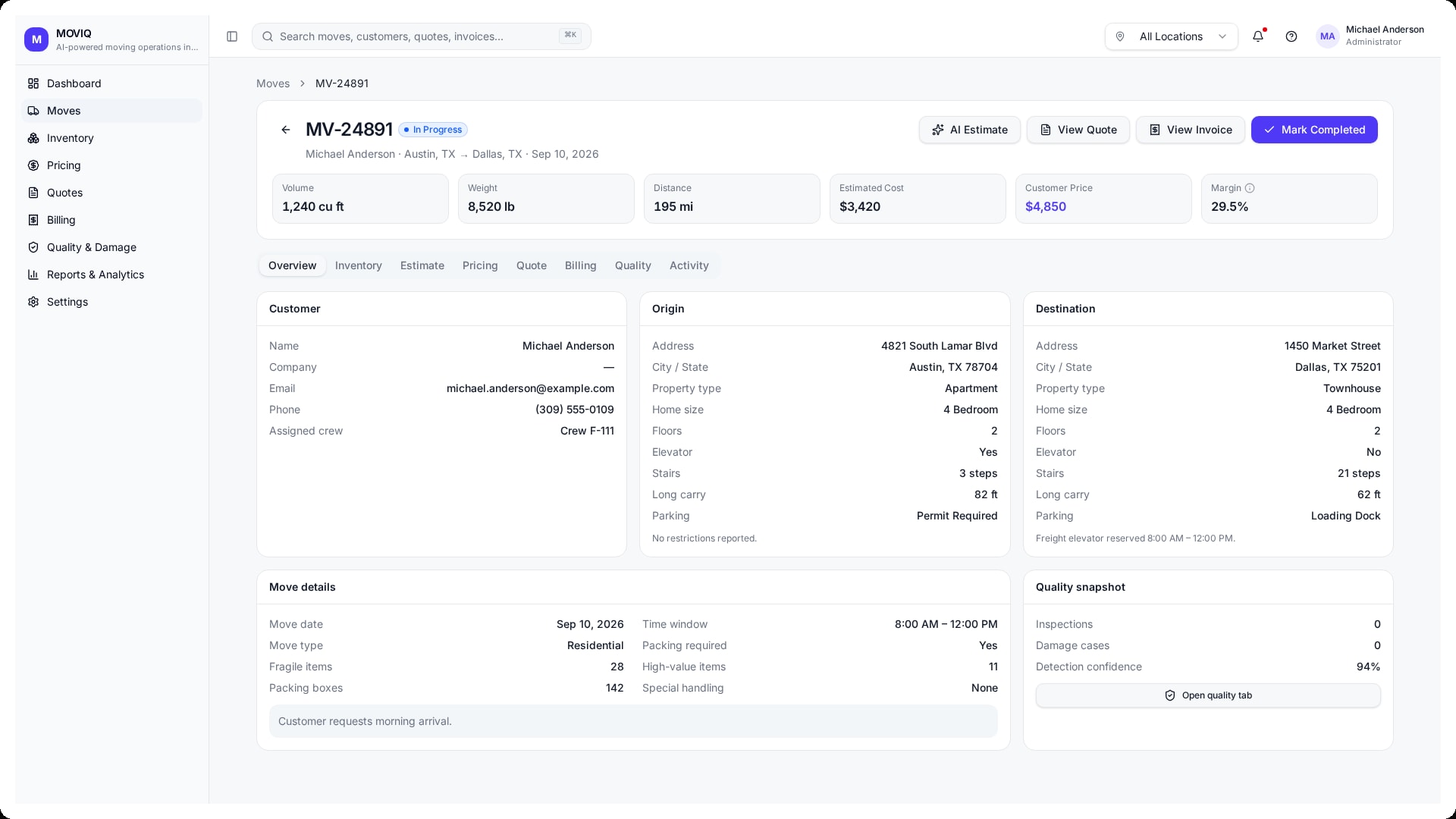Screen dimensions: 1456x819
Task: Click the Crew F-111 value
Action: (x=587, y=431)
